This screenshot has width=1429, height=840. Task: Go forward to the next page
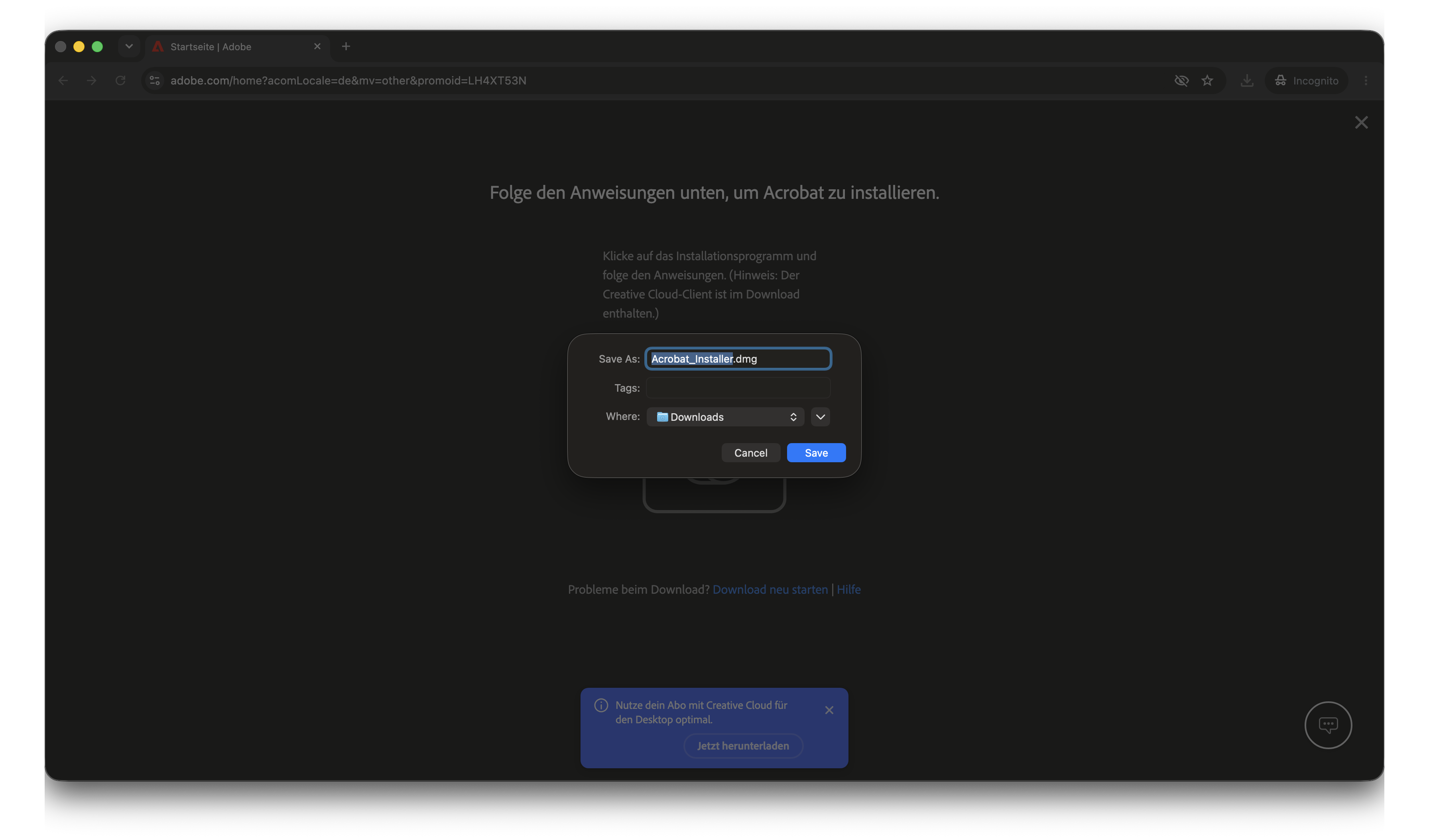tap(91, 80)
